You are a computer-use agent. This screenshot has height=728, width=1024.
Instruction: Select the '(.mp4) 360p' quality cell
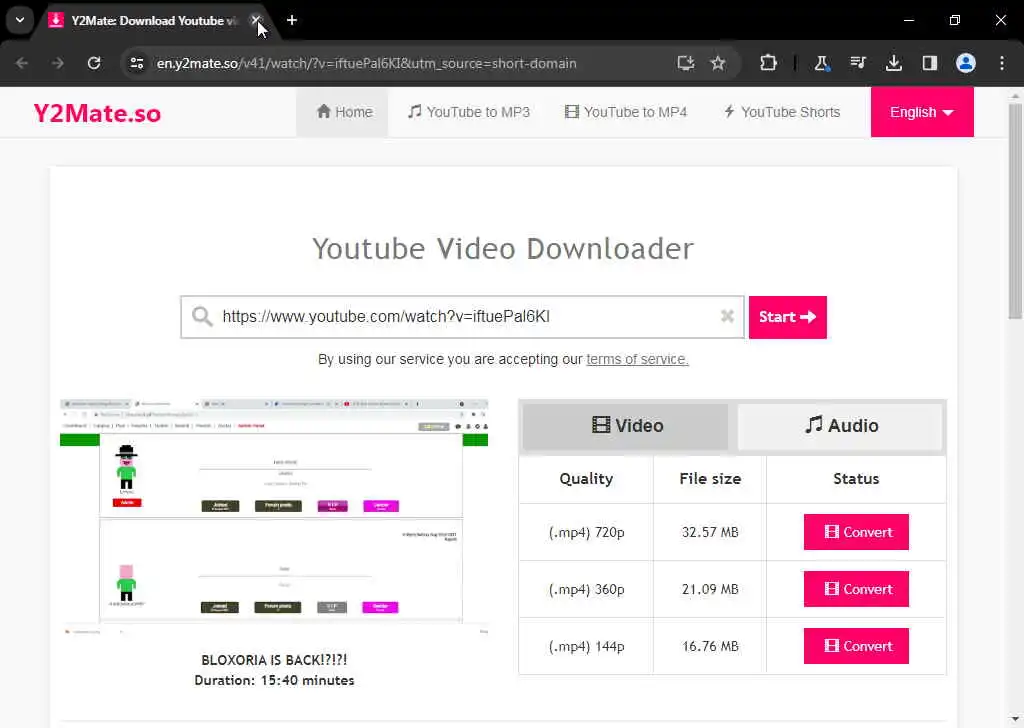pos(586,589)
